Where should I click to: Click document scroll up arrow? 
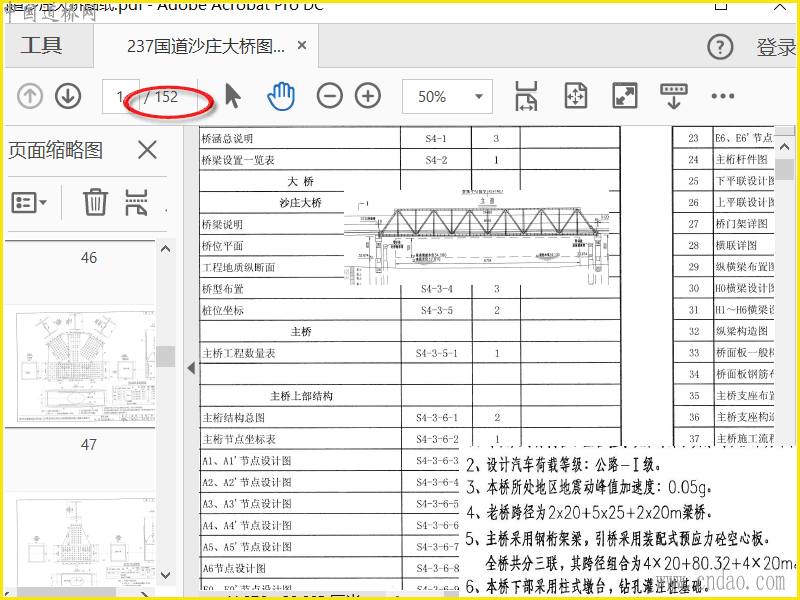click(785, 146)
